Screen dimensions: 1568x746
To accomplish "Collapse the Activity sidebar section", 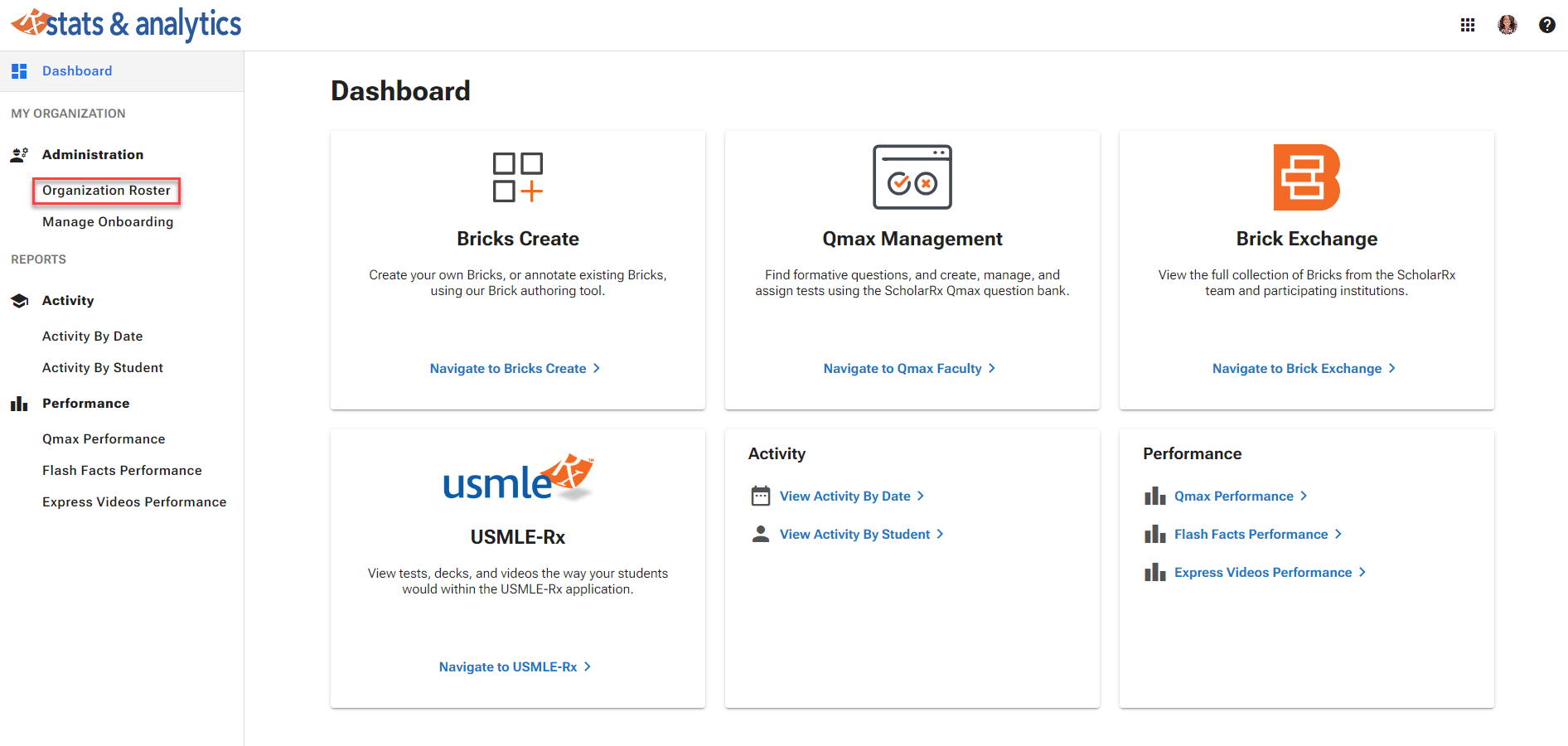I will click(x=68, y=301).
